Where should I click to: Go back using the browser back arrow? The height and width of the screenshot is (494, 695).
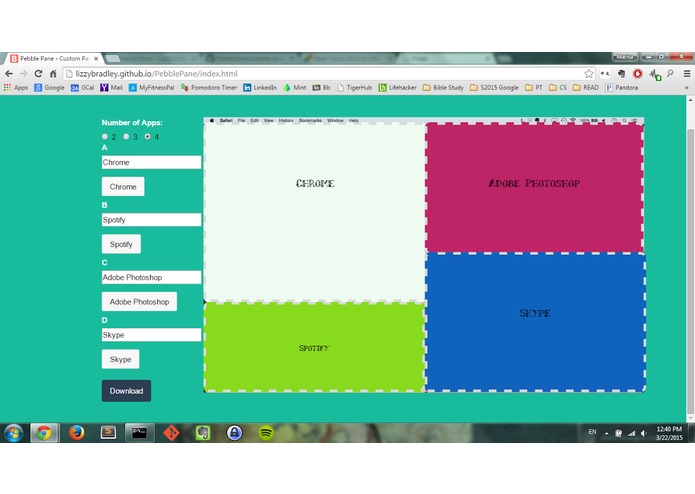click(x=9, y=74)
